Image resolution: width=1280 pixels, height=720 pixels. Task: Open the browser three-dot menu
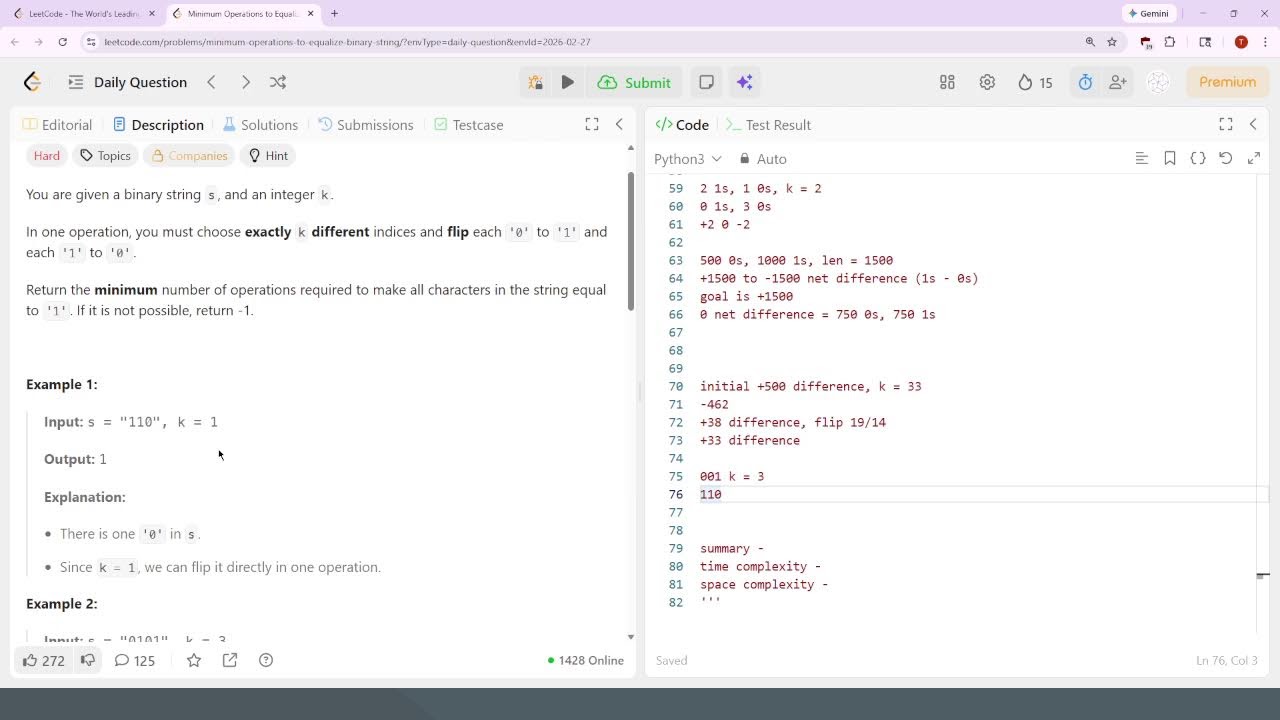tap(1263, 42)
